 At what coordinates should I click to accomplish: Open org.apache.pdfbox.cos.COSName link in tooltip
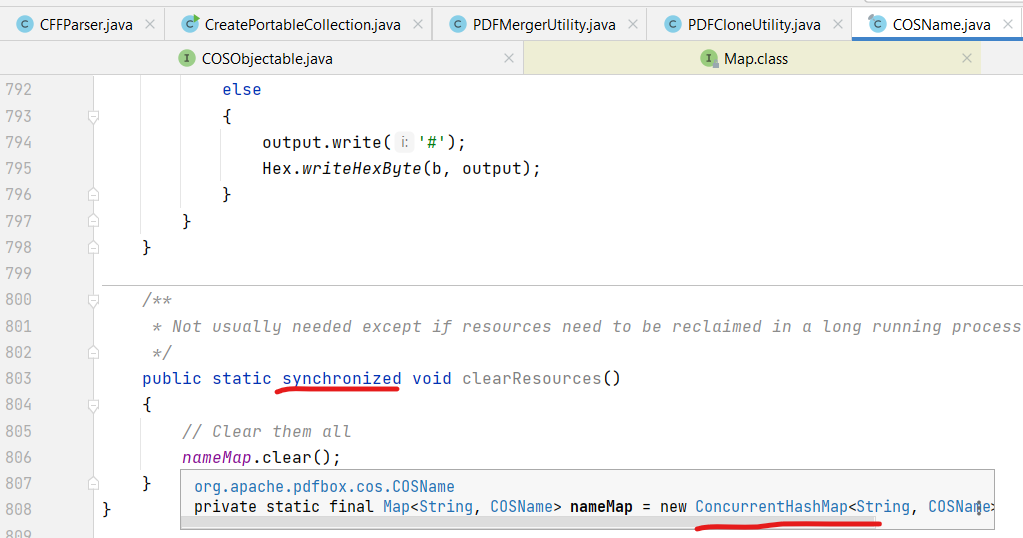tap(324, 486)
